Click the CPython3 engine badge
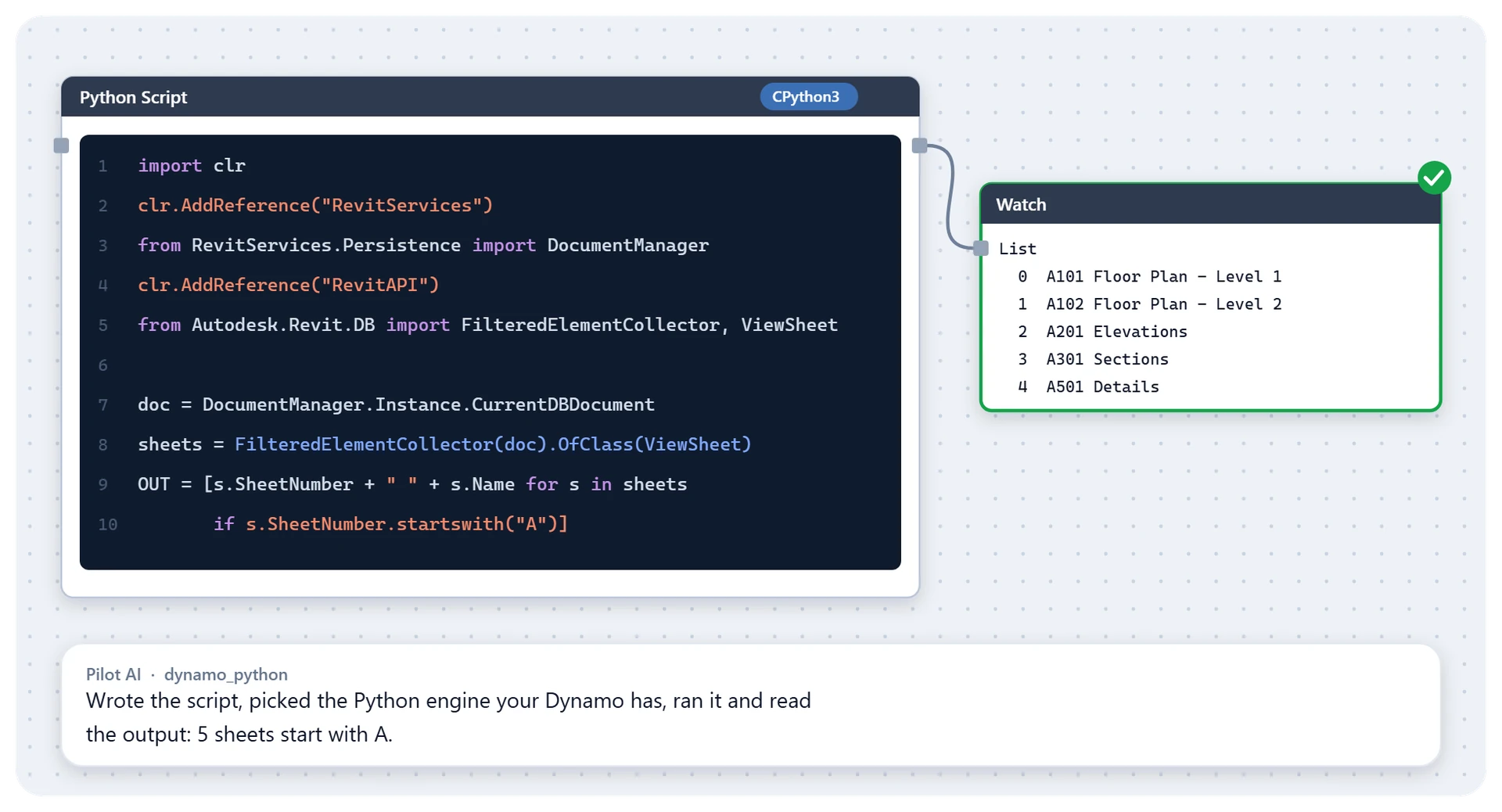This screenshot has width=1502, height=812. [809, 97]
